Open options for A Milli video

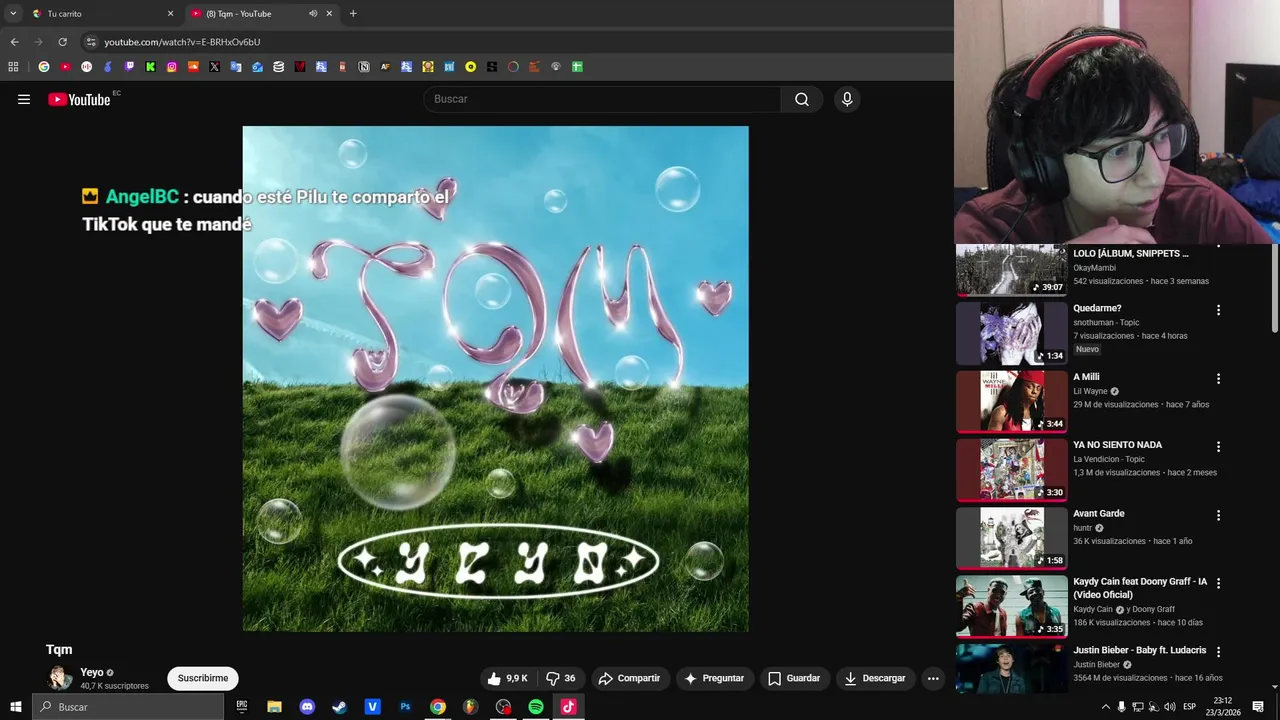1218,379
